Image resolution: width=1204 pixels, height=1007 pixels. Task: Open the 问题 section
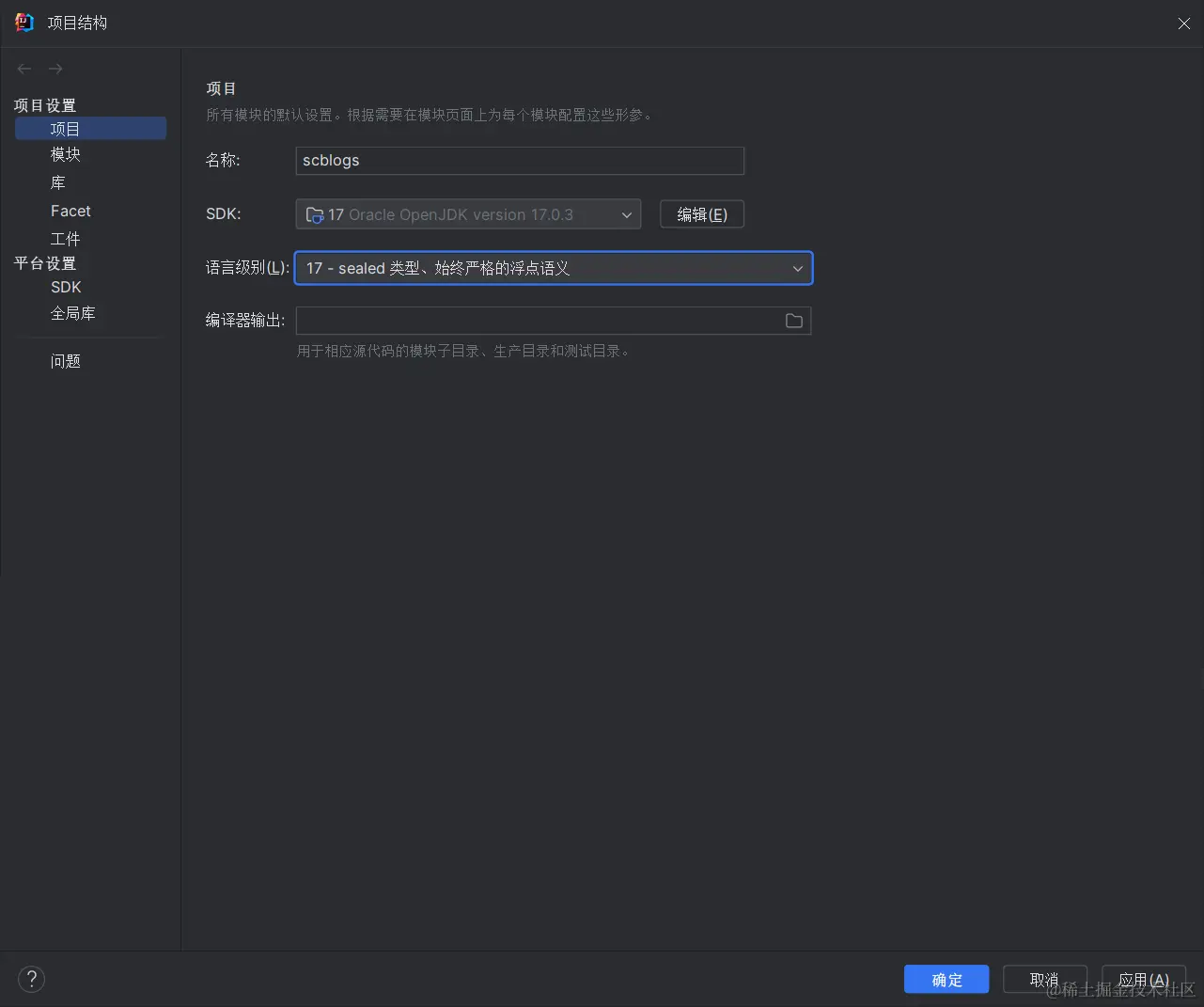click(65, 360)
